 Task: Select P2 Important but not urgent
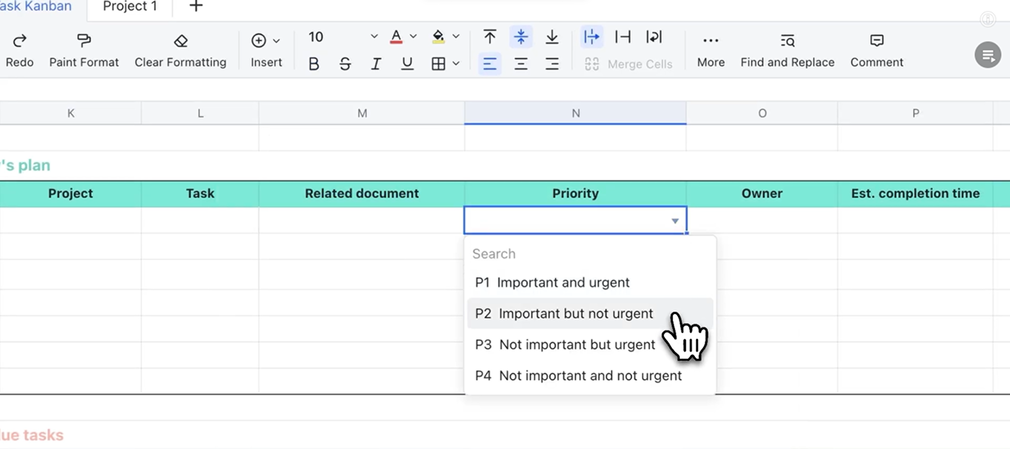coord(576,314)
